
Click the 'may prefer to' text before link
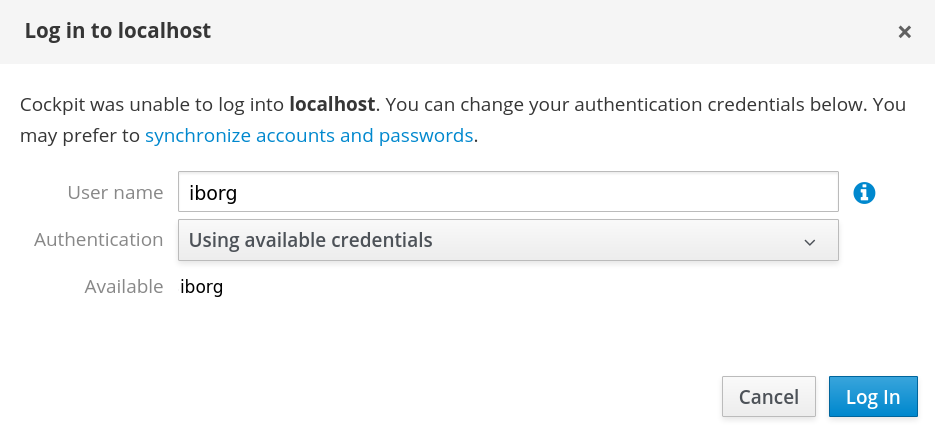pyautogui.click(x=80, y=136)
